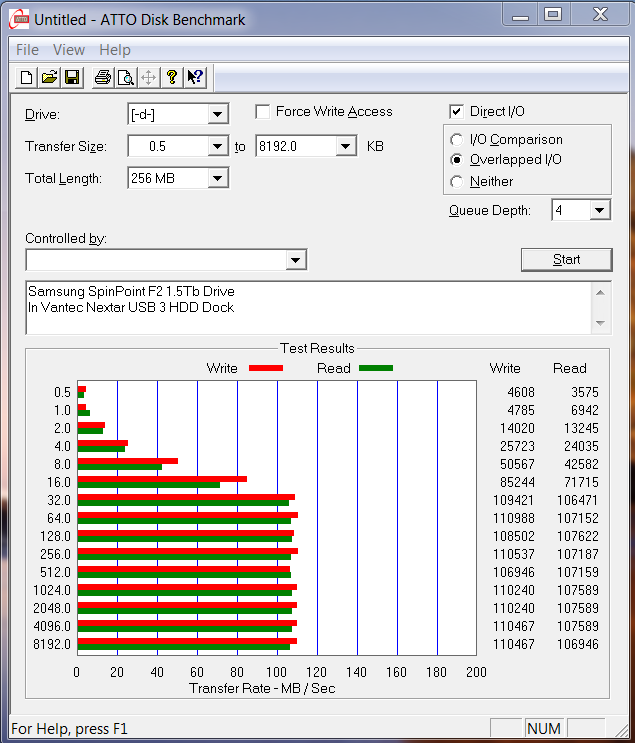Viewport: 635px width, 743px height.
Task: Click the red Write legend swatch
Action: pyautogui.click(x=265, y=368)
